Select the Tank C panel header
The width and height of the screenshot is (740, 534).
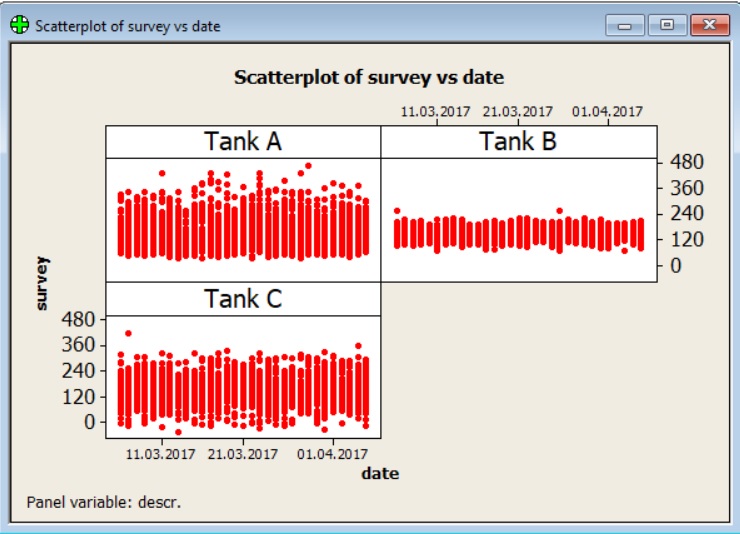tap(243, 299)
